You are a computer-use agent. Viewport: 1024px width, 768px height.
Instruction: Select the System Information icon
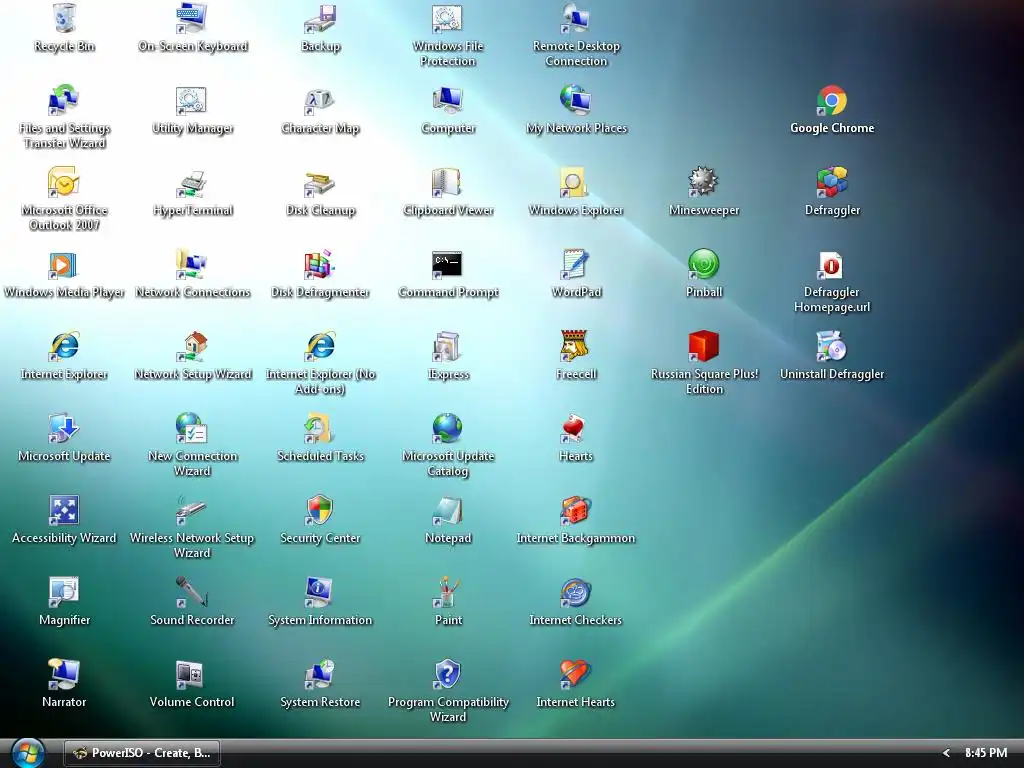[320, 592]
